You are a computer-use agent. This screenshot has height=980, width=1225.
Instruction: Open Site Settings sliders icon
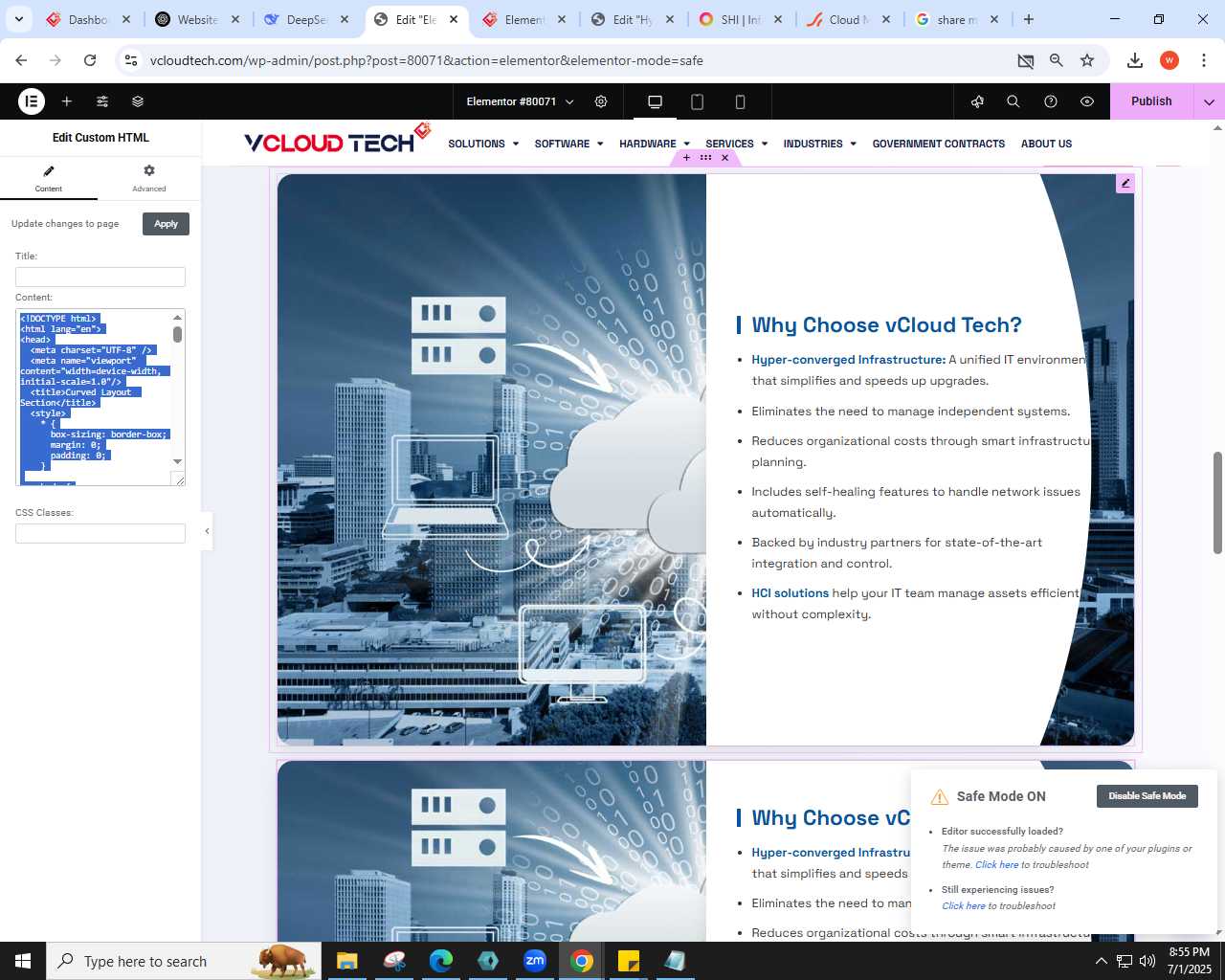[102, 101]
